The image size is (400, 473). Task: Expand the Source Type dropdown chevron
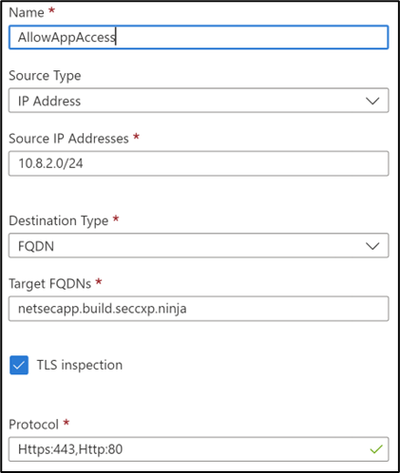[x=372, y=101]
